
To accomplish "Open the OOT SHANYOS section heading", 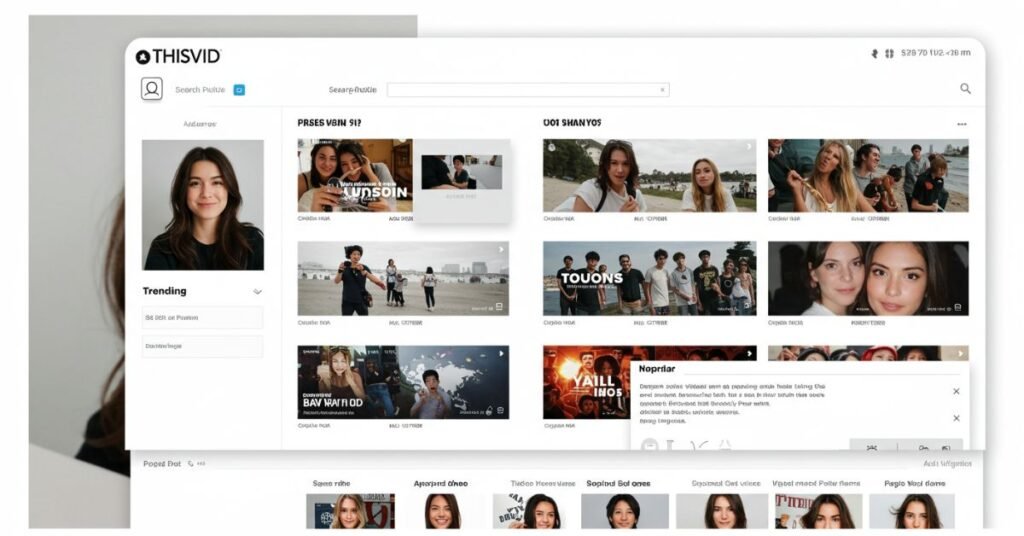I will (x=572, y=123).
